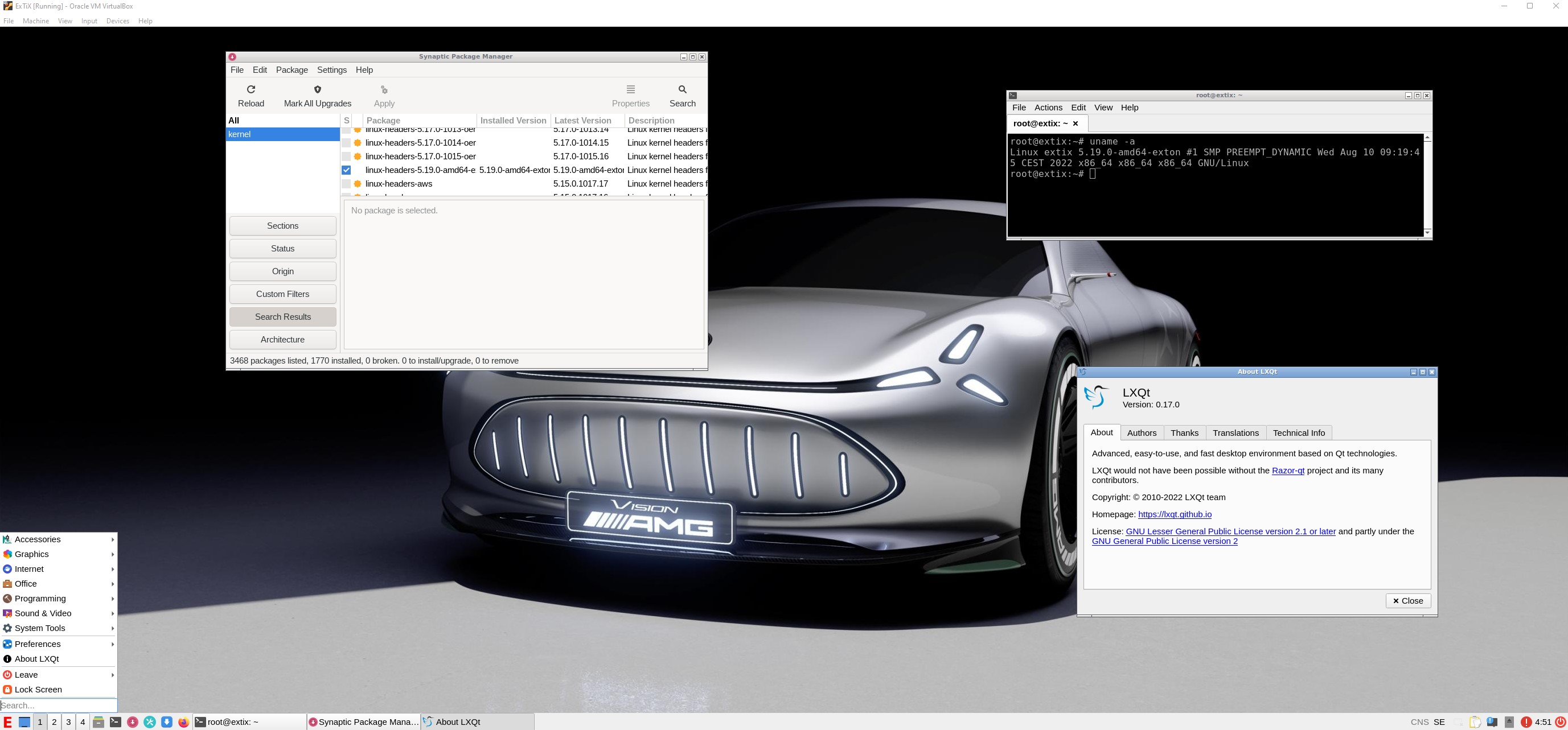Click the LXQt bird logo in About

click(1097, 397)
